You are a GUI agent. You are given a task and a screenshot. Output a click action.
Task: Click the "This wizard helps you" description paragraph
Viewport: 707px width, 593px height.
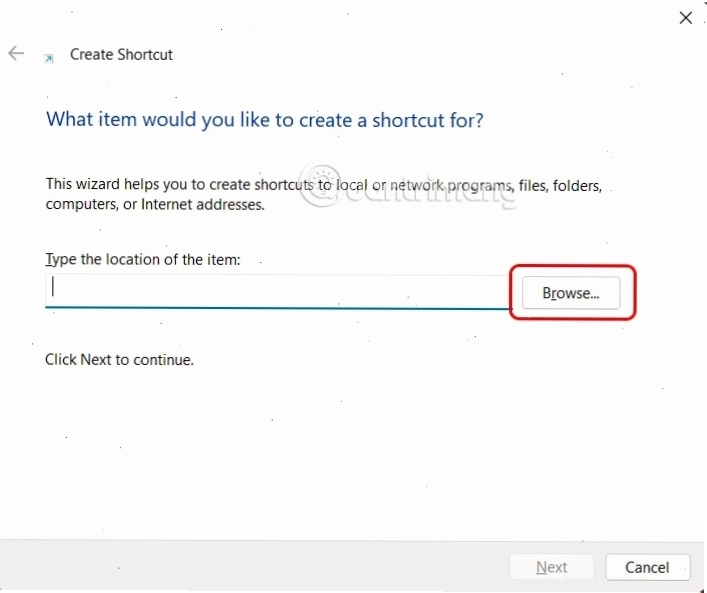pyautogui.click(x=323, y=194)
